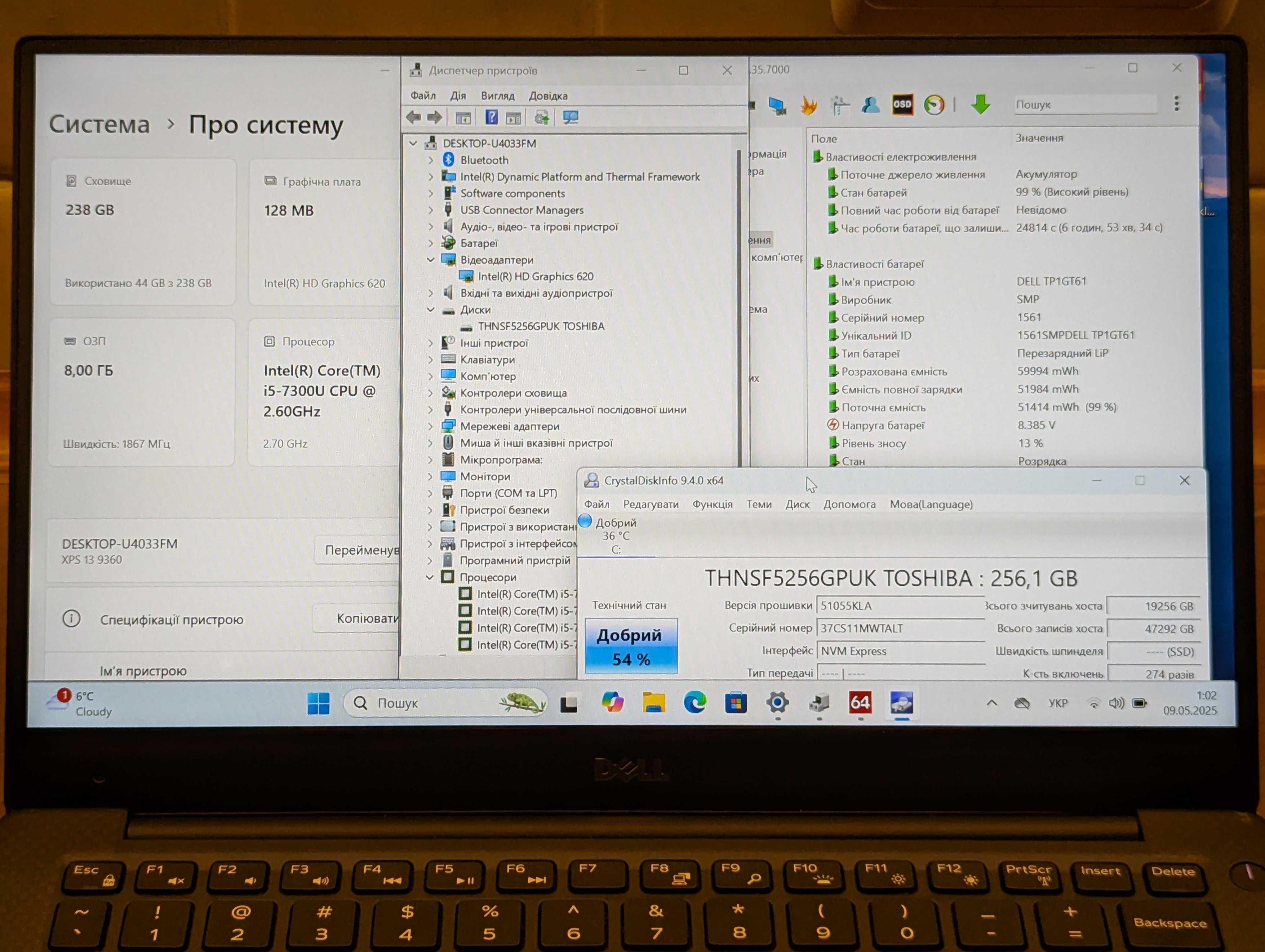This screenshot has height=952, width=1265.
Task: Collapse Процесори node
Action: tap(430, 578)
